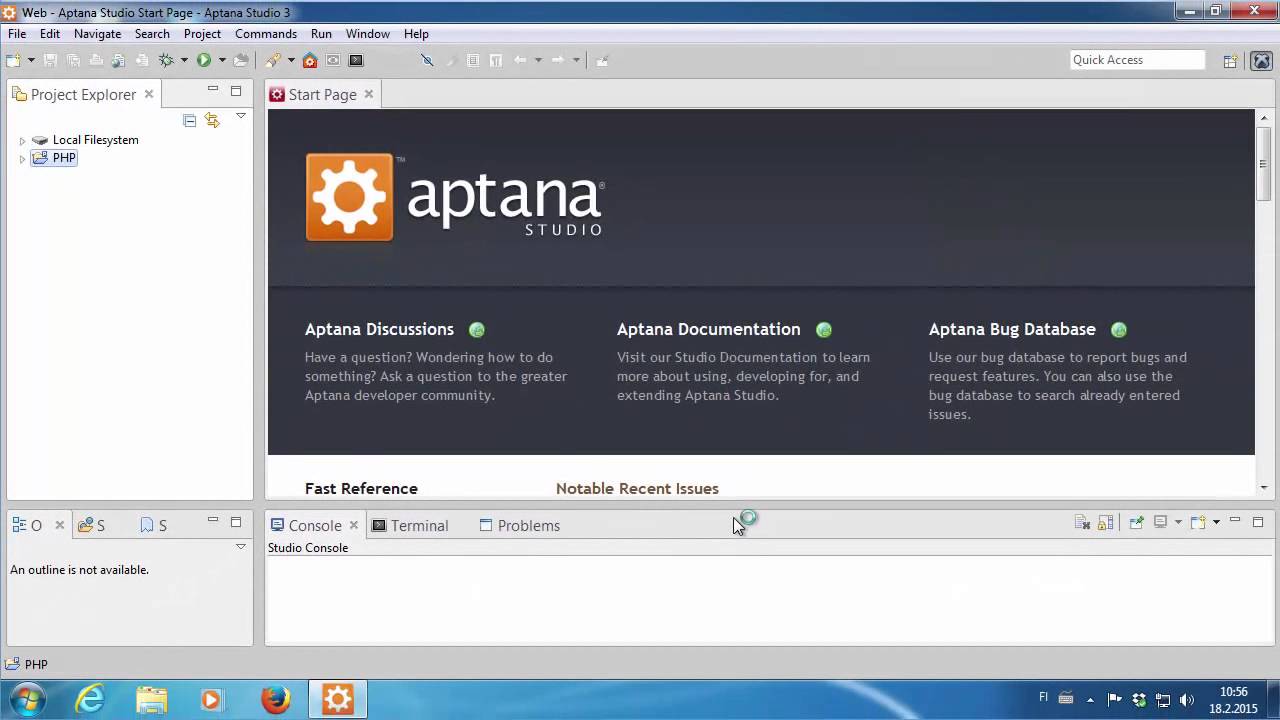The image size is (1280, 720).
Task: Select the Snippets tab with bookmark icon
Action: click(x=154, y=525)
